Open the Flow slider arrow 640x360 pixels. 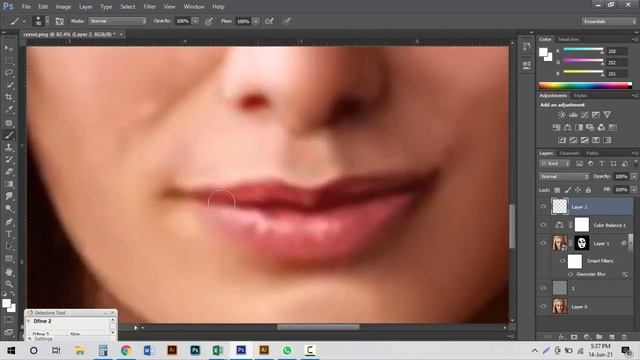click(256, 21)
